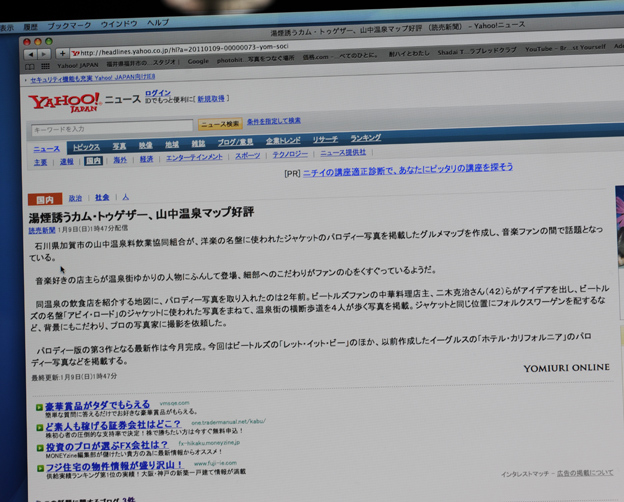Click the highlighted 国内 sub-navigation item
Viewport: 624px width, 502px height.
(x=94, y=161)
